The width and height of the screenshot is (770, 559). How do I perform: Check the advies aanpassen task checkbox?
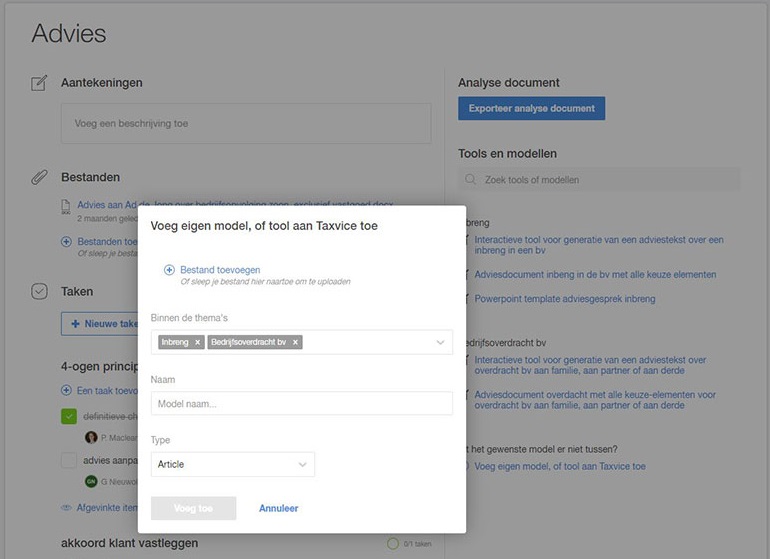(69, 460)
